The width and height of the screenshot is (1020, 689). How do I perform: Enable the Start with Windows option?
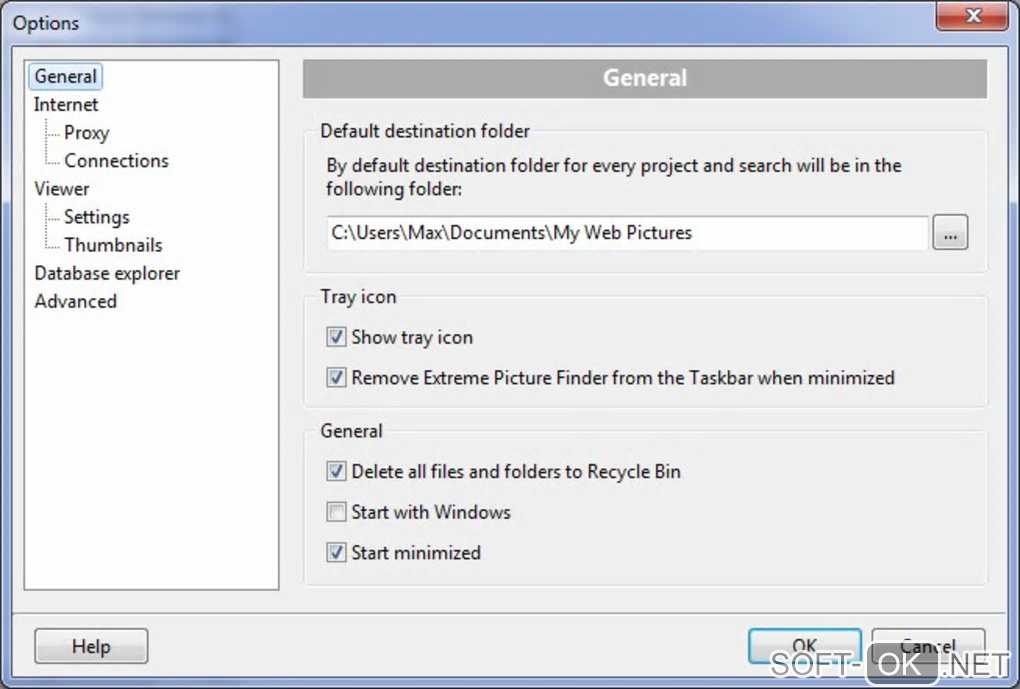tap(337, 513)
